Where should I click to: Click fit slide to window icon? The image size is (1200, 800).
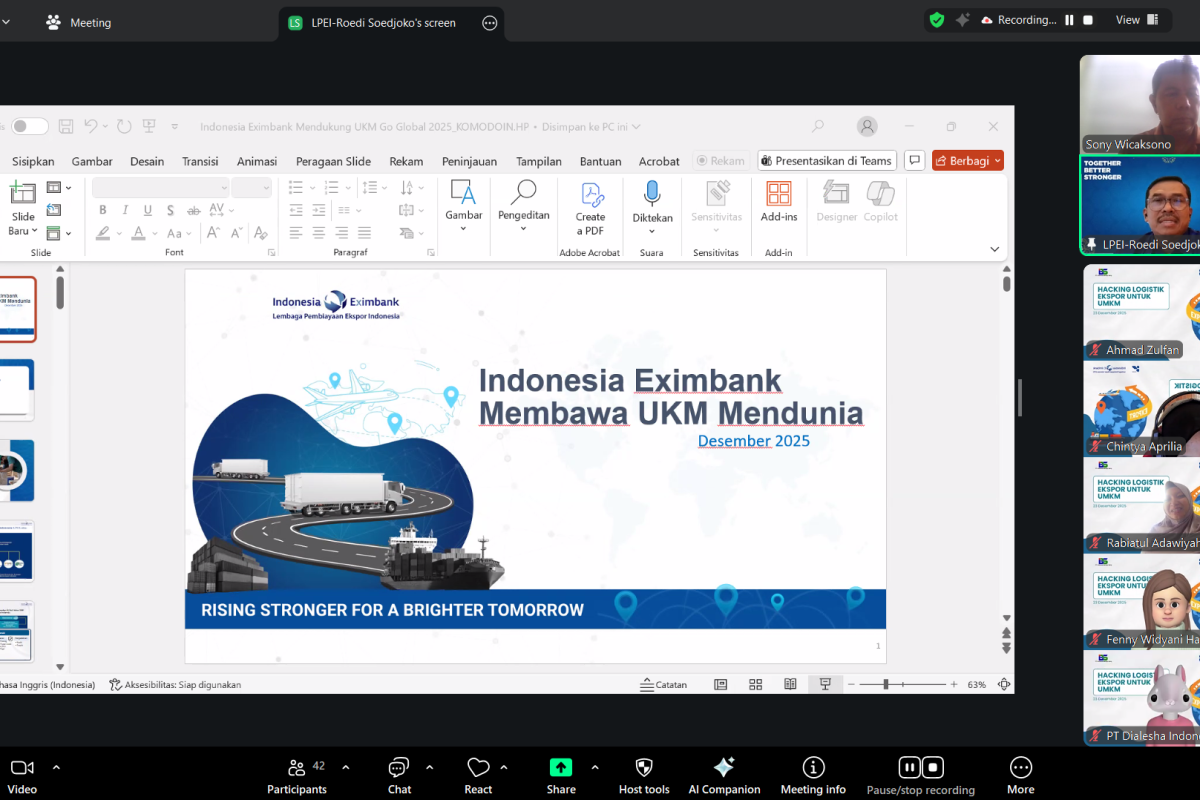click(x=1004, y=685)
